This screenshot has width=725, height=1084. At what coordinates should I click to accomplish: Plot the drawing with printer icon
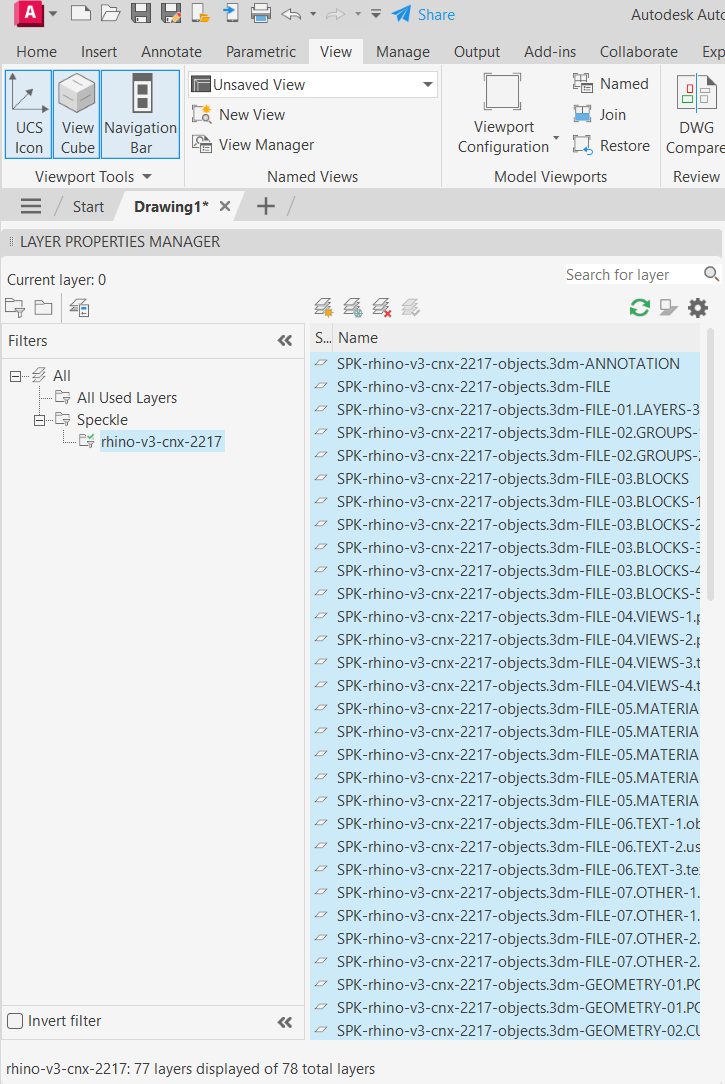tap(261, 13)
